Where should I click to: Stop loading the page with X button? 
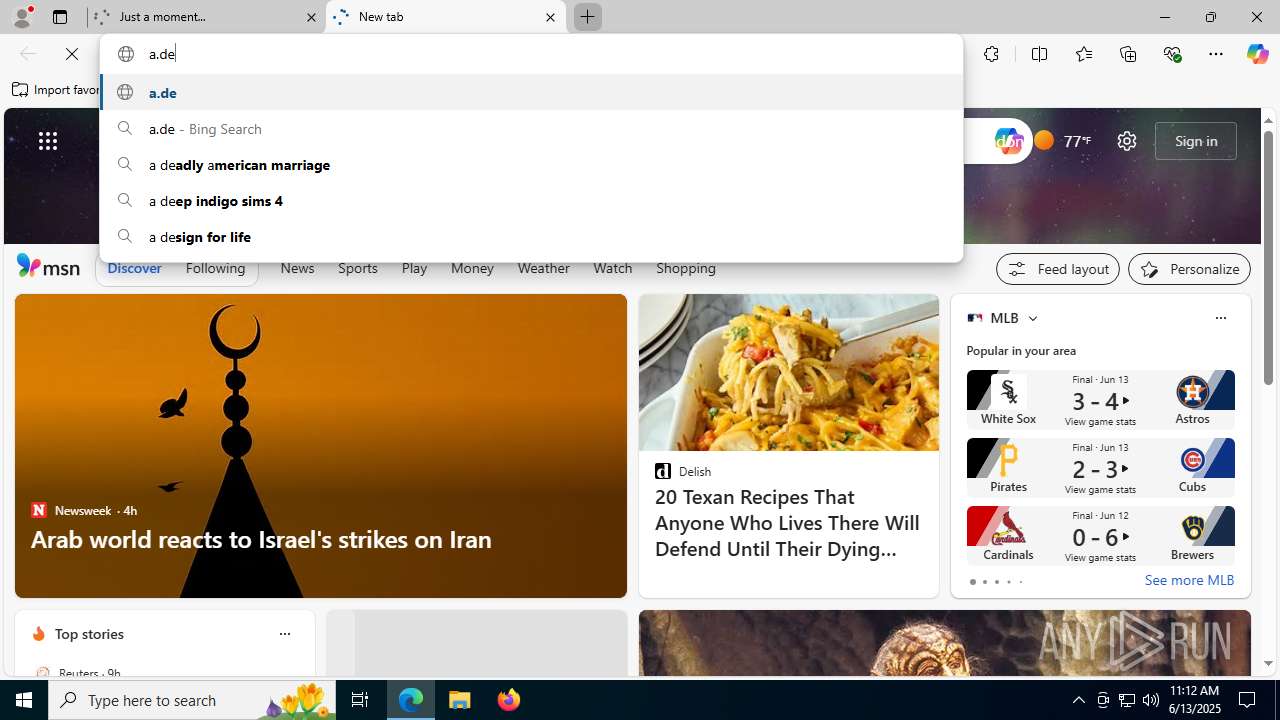tap(72, 54)
